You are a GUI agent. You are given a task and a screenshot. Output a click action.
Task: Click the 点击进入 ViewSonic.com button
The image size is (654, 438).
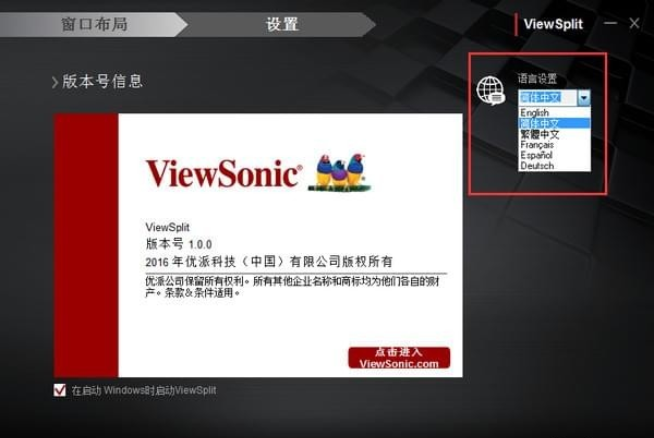(x=399, y=358)
